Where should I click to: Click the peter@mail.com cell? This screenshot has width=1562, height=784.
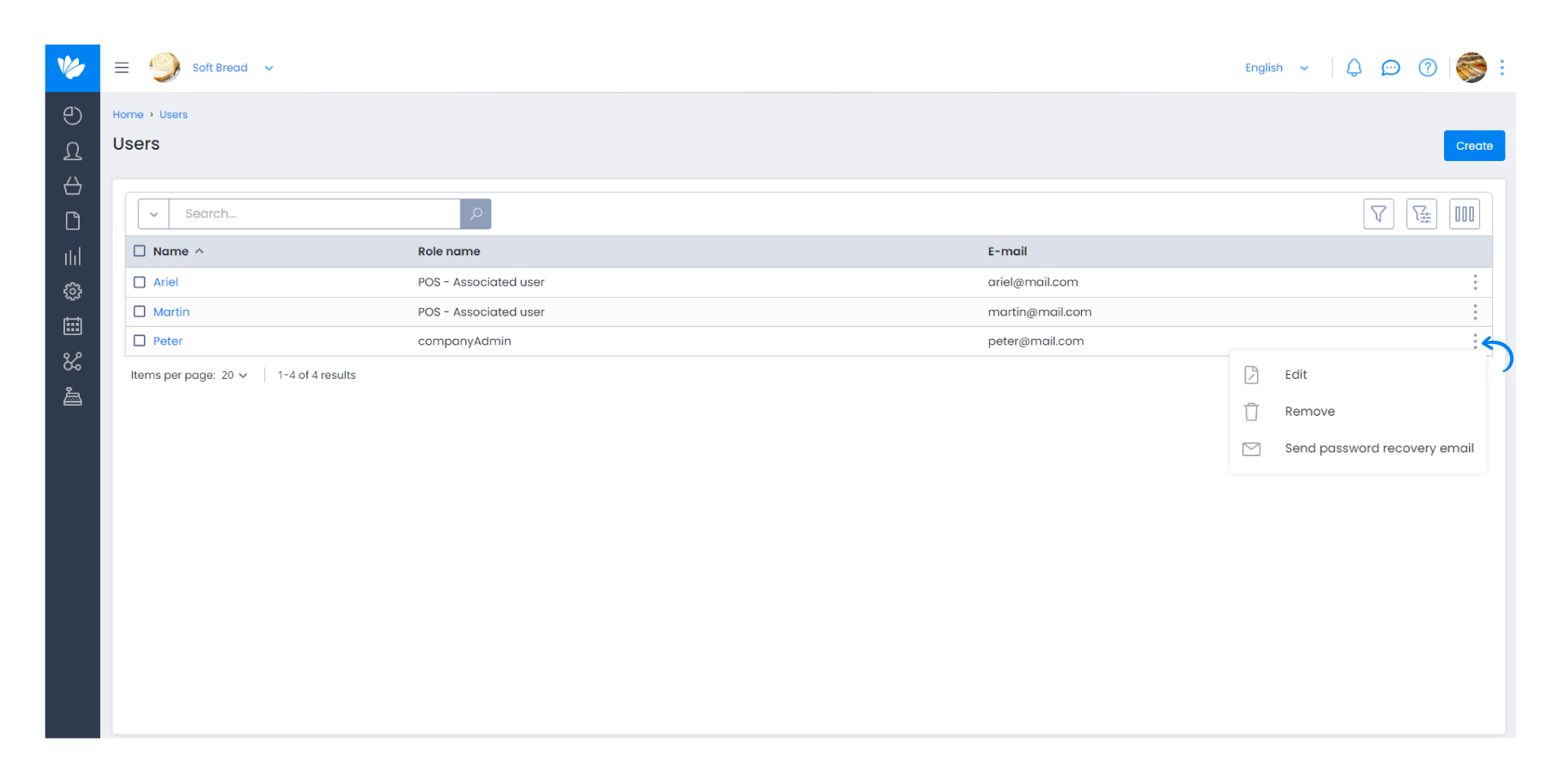coord(1036,341)
